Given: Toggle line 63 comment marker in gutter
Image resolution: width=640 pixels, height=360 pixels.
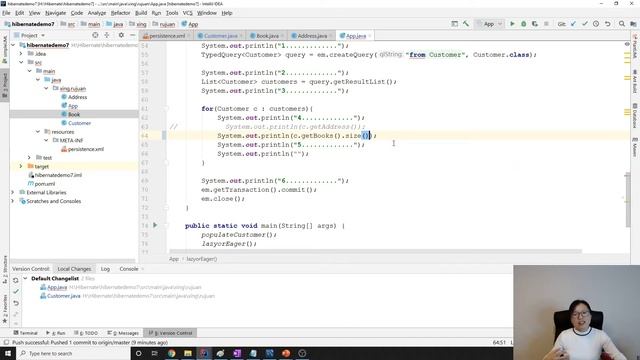Looking at the screenshot, I should pos(173,127).
